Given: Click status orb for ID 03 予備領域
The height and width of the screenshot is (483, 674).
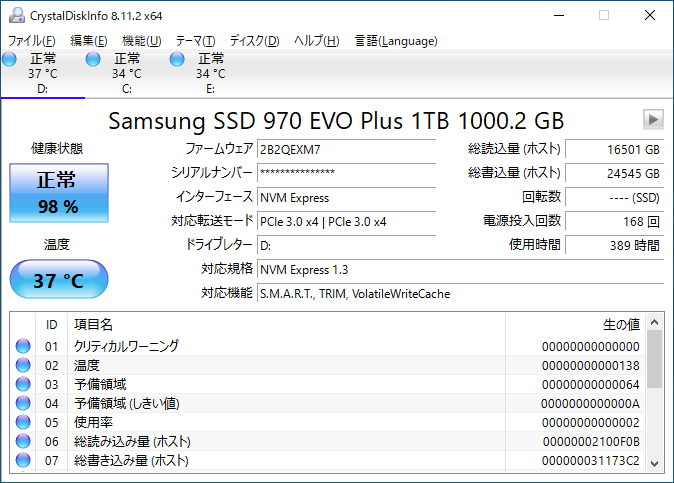Looking at the screenshot, I should [x=23, y=384].
